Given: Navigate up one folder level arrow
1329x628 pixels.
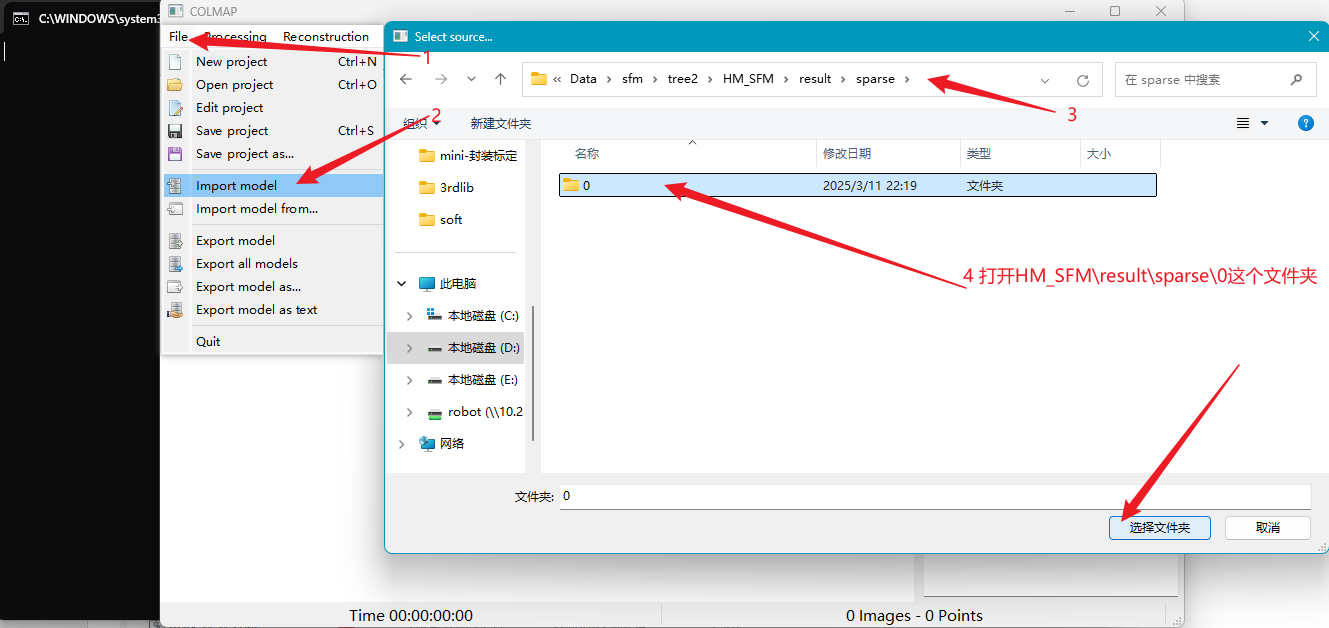Looking at the screenshot, I should [x=501, y=79].
